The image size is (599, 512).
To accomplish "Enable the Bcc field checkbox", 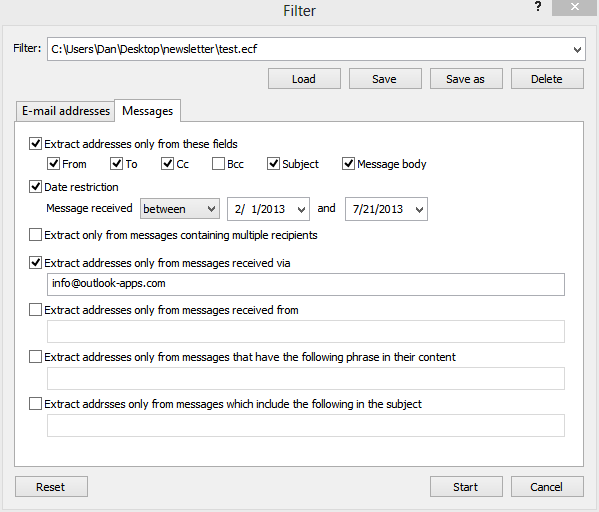I will (218, 164).
